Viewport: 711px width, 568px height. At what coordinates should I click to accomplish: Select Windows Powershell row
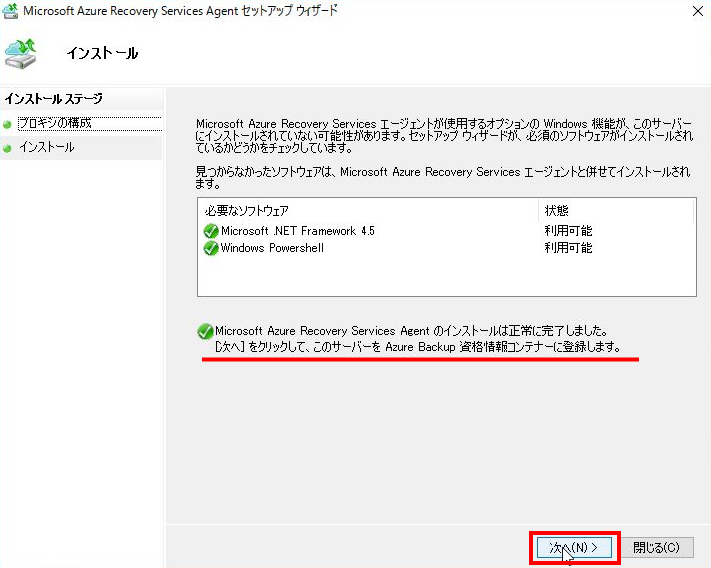tap(447, 248)
